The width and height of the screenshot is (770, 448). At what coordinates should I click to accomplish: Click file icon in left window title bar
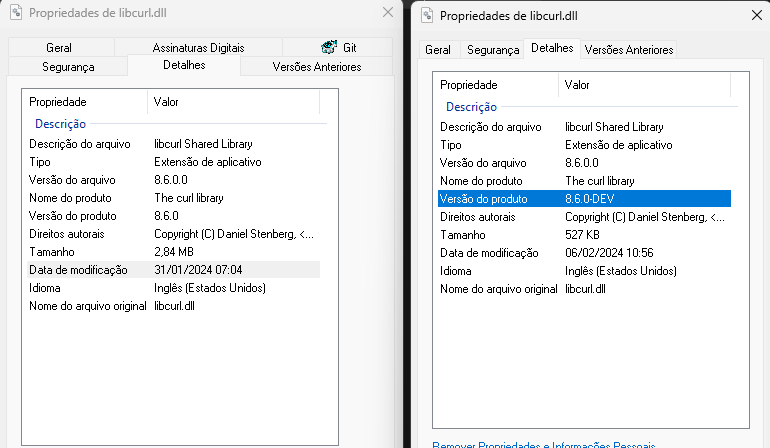pyautogui.click(x=16, y=12)
